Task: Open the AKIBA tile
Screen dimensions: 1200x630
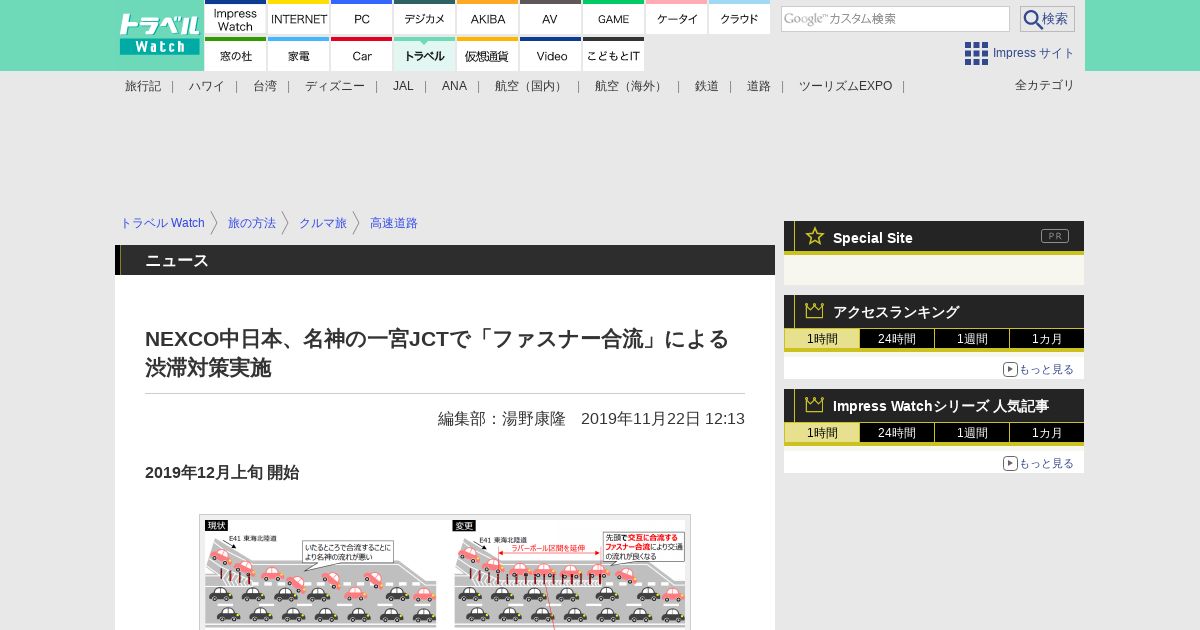Action: click(x=488, y=18)
